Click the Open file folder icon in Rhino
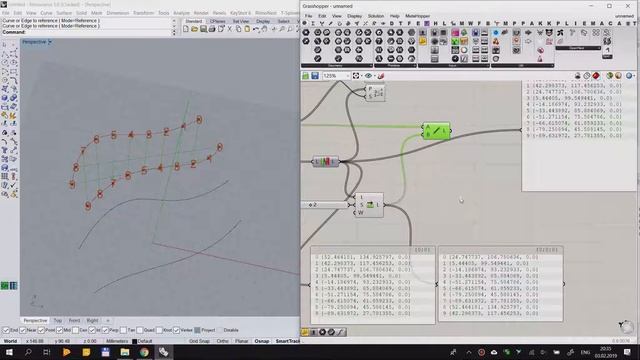The width and height of the screenshot is (640, 360). (195, 29)
